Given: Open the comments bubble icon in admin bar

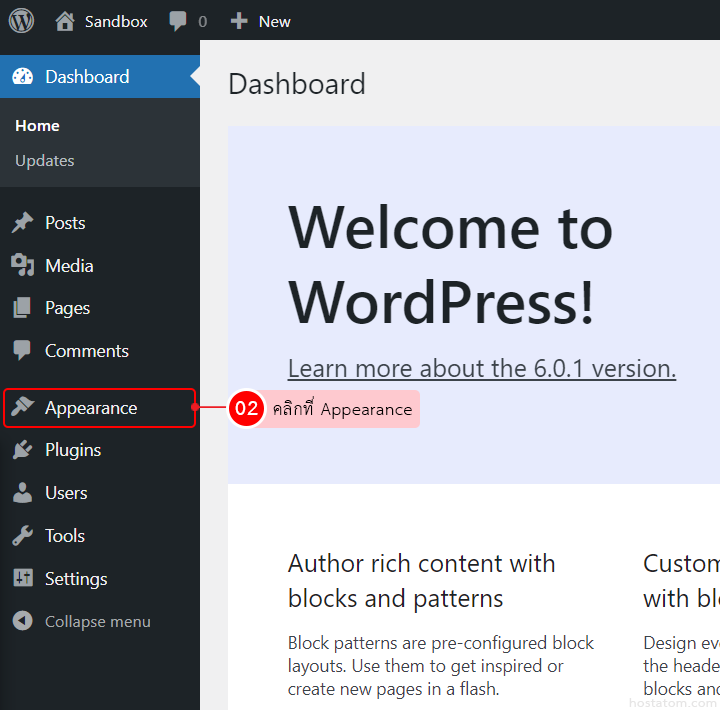Looking at the screenshot, I should (178, 21).
